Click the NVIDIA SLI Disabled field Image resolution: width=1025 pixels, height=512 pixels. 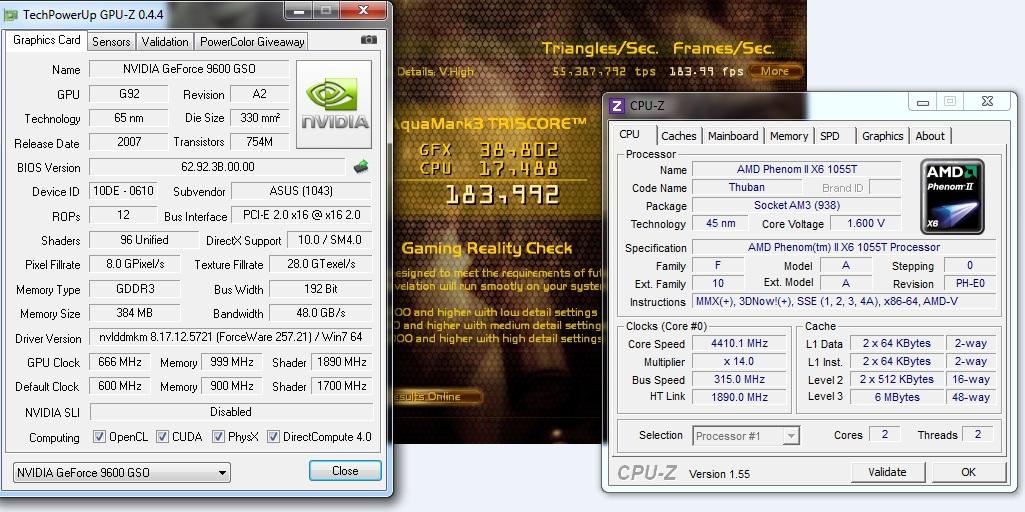[x=231, y=411]
